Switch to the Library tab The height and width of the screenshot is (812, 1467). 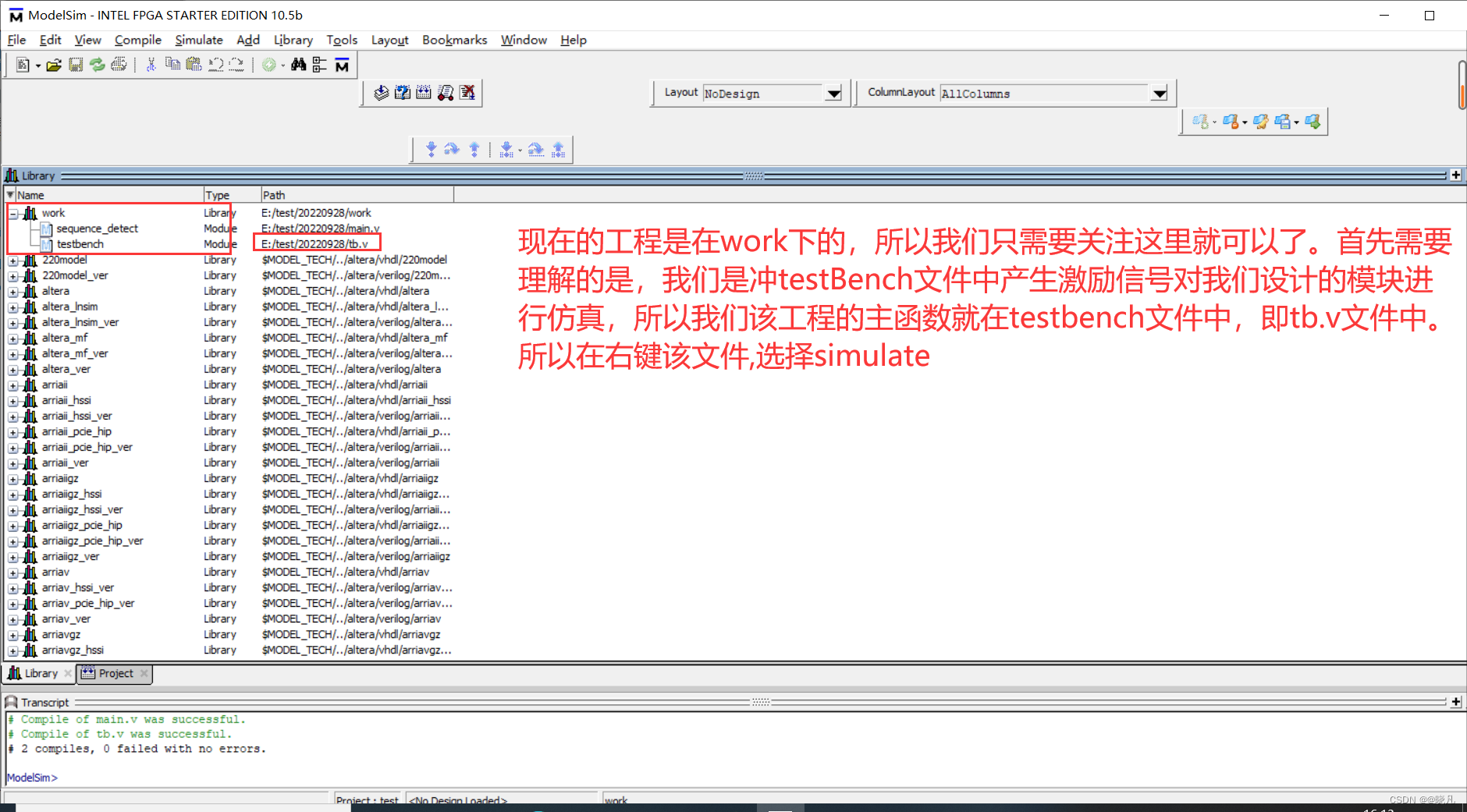click(41, 673)
